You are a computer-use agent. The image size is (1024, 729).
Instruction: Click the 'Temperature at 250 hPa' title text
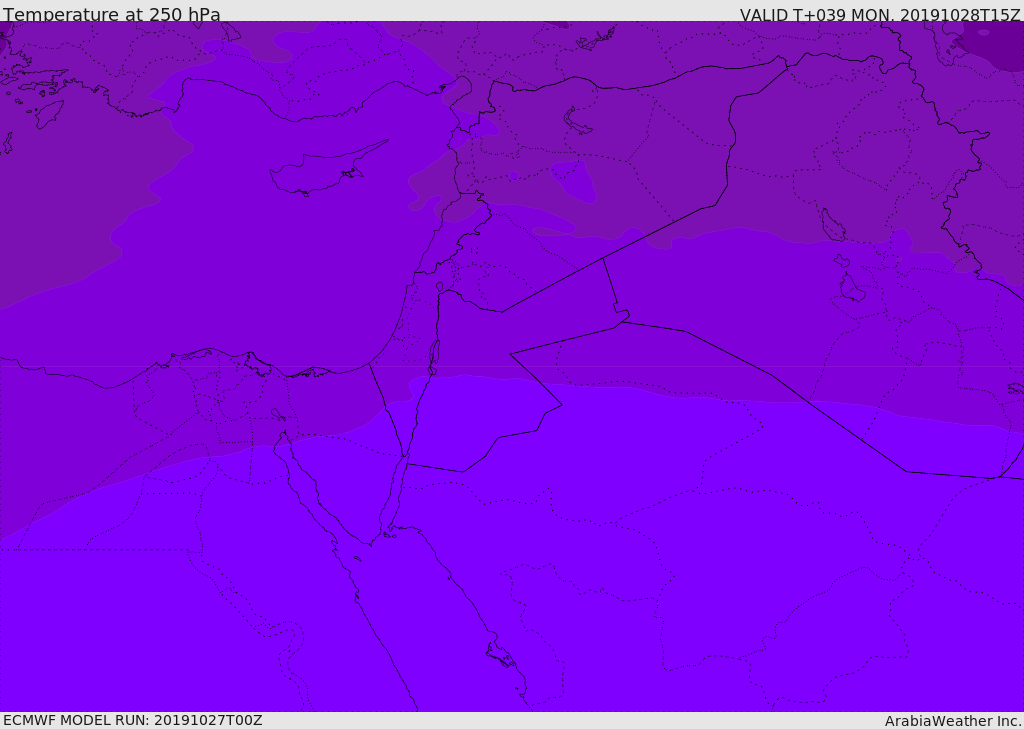pyautogui.click(x=112, y=14)
